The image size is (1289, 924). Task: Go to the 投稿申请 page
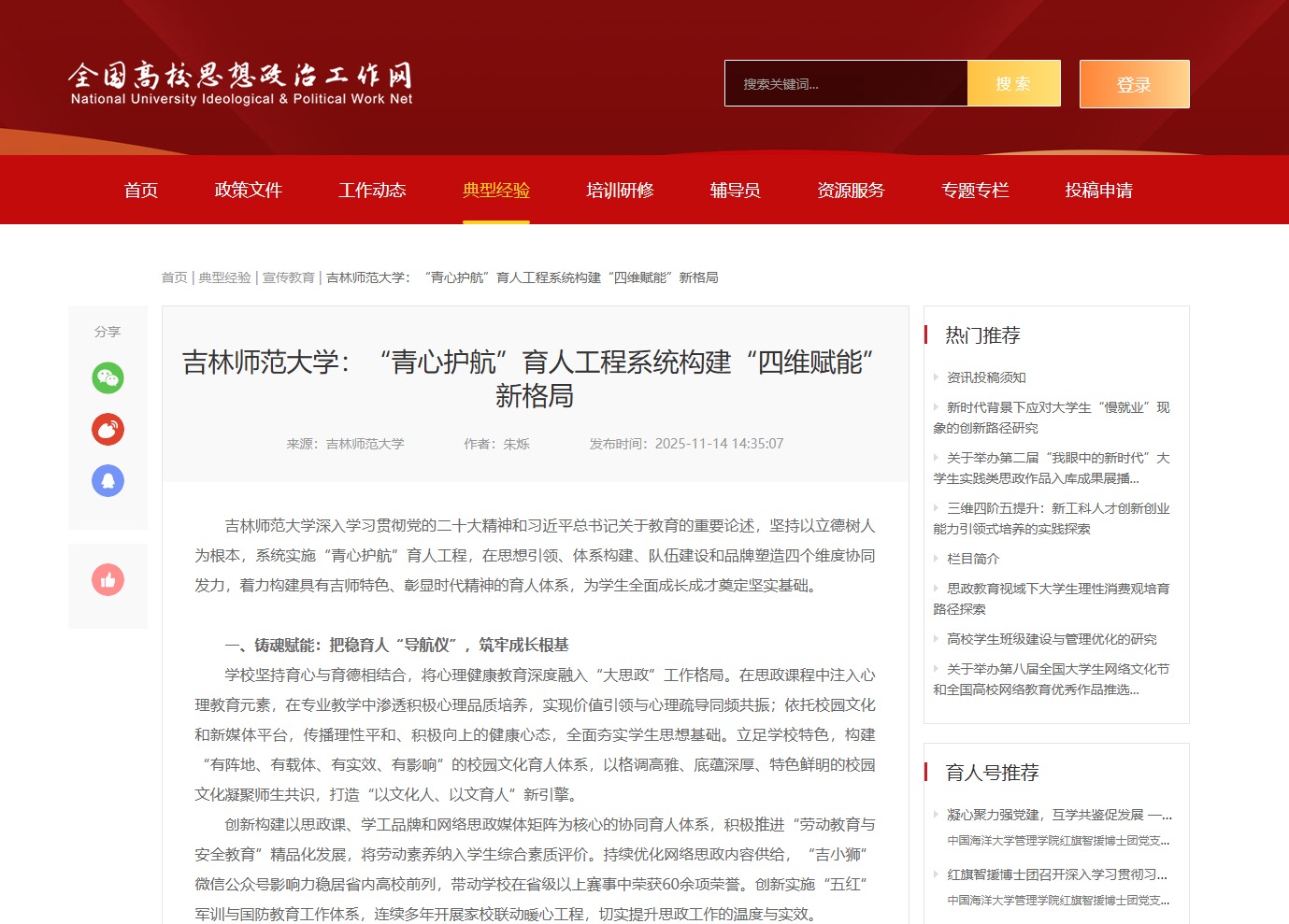[1098, 191]
